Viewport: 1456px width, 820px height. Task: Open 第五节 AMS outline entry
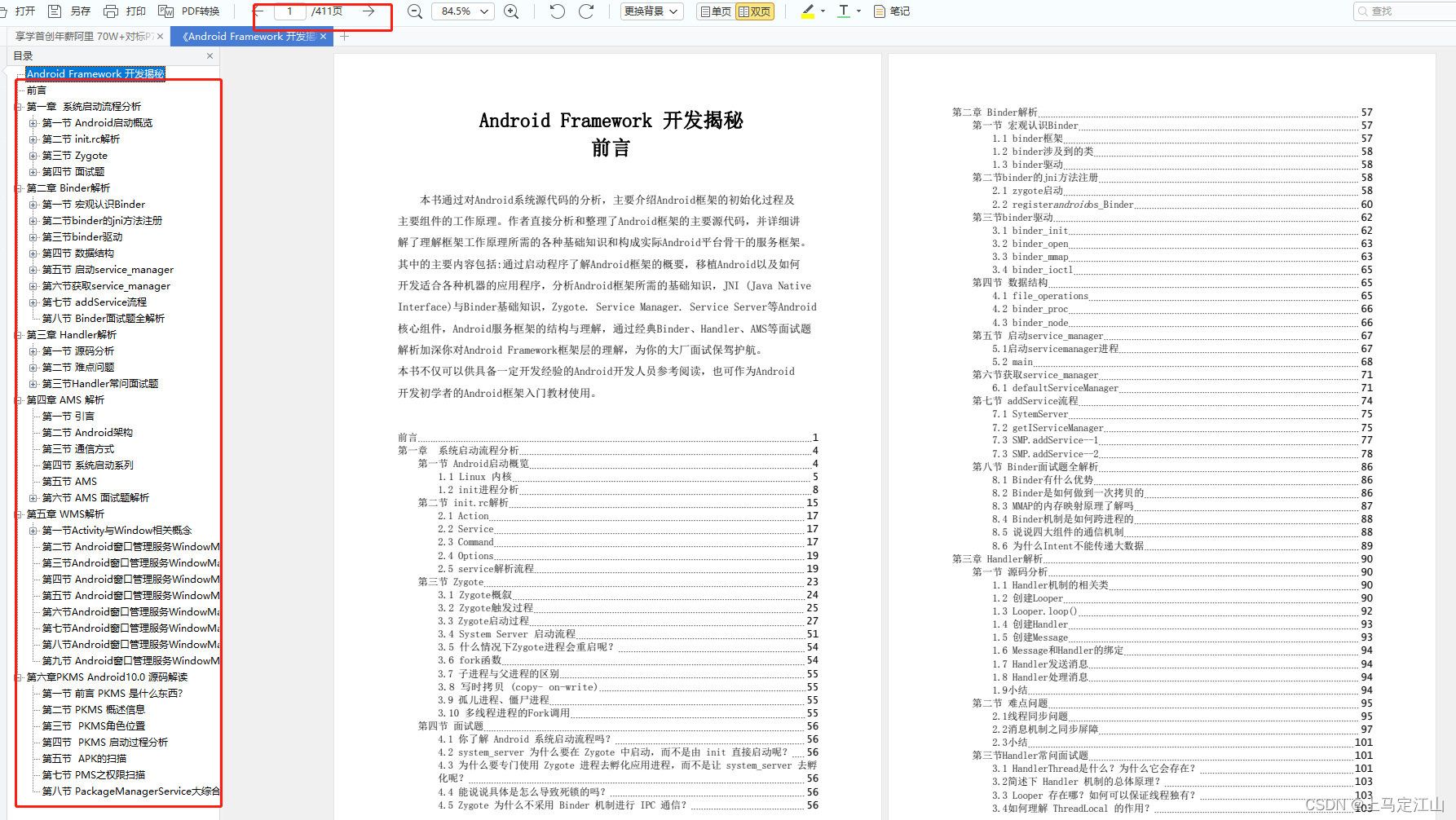tap(69, 482)
